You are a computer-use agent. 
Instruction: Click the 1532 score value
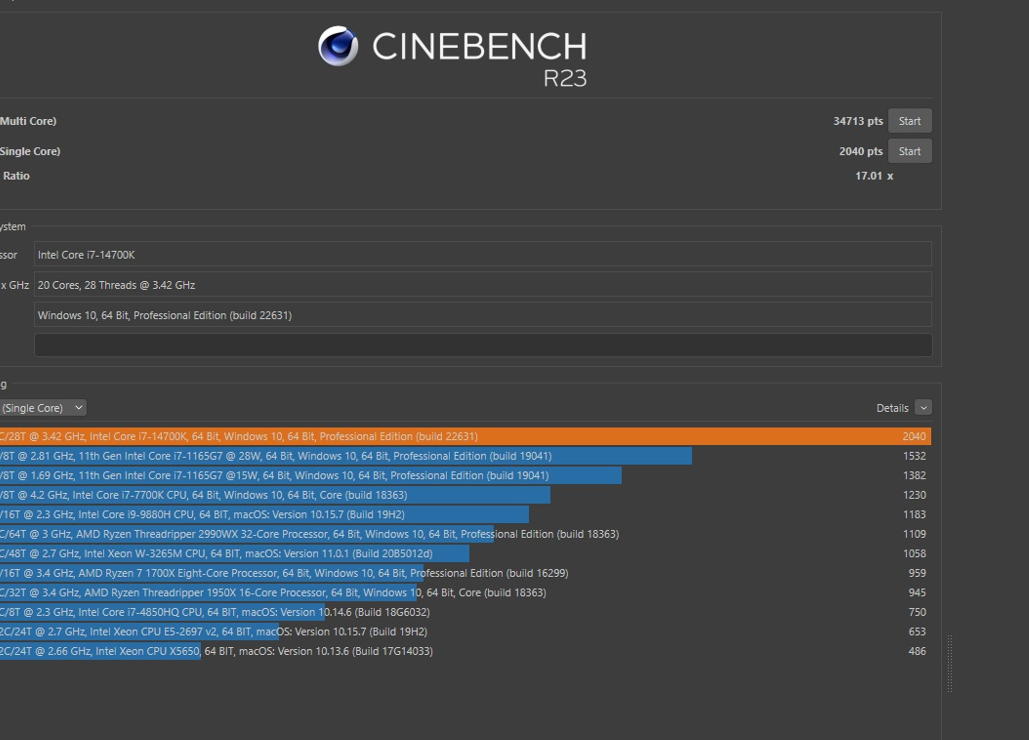914,456
